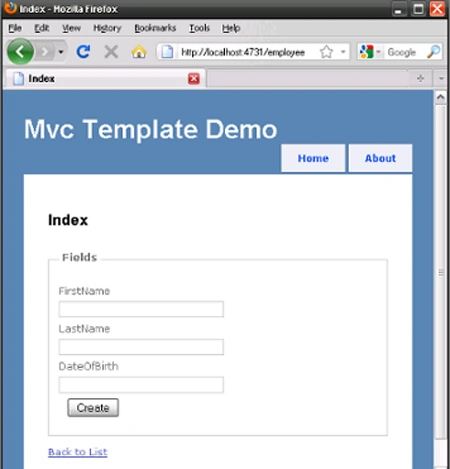Click the vertical scrollbar thumb

point(441,272)
